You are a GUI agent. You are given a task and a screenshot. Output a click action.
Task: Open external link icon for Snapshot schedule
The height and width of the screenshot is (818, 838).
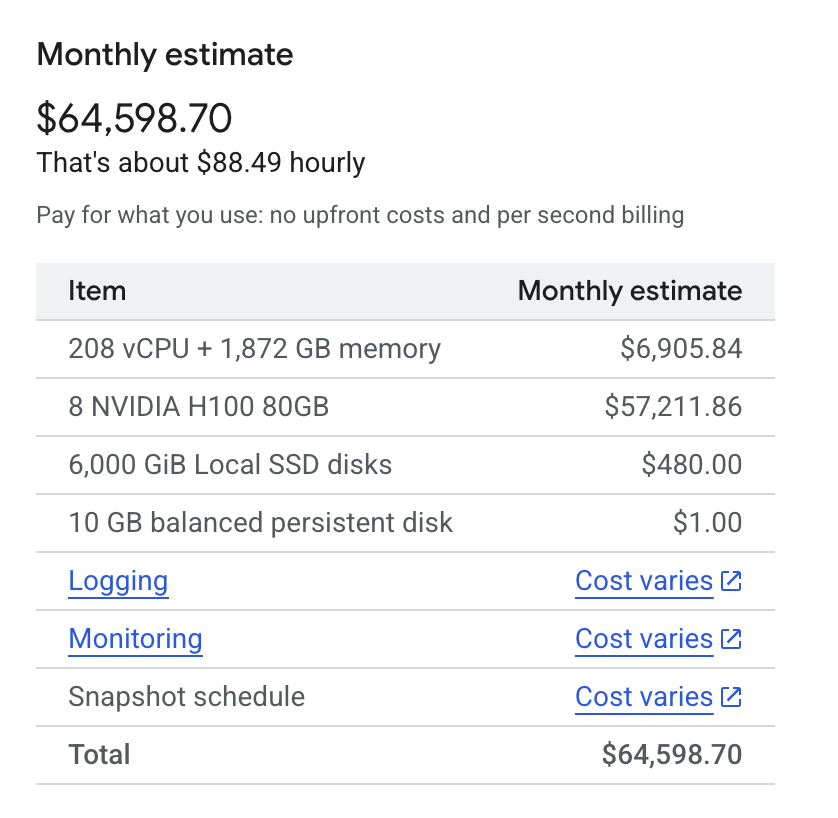pyautogui.click(x=732, y=697)
